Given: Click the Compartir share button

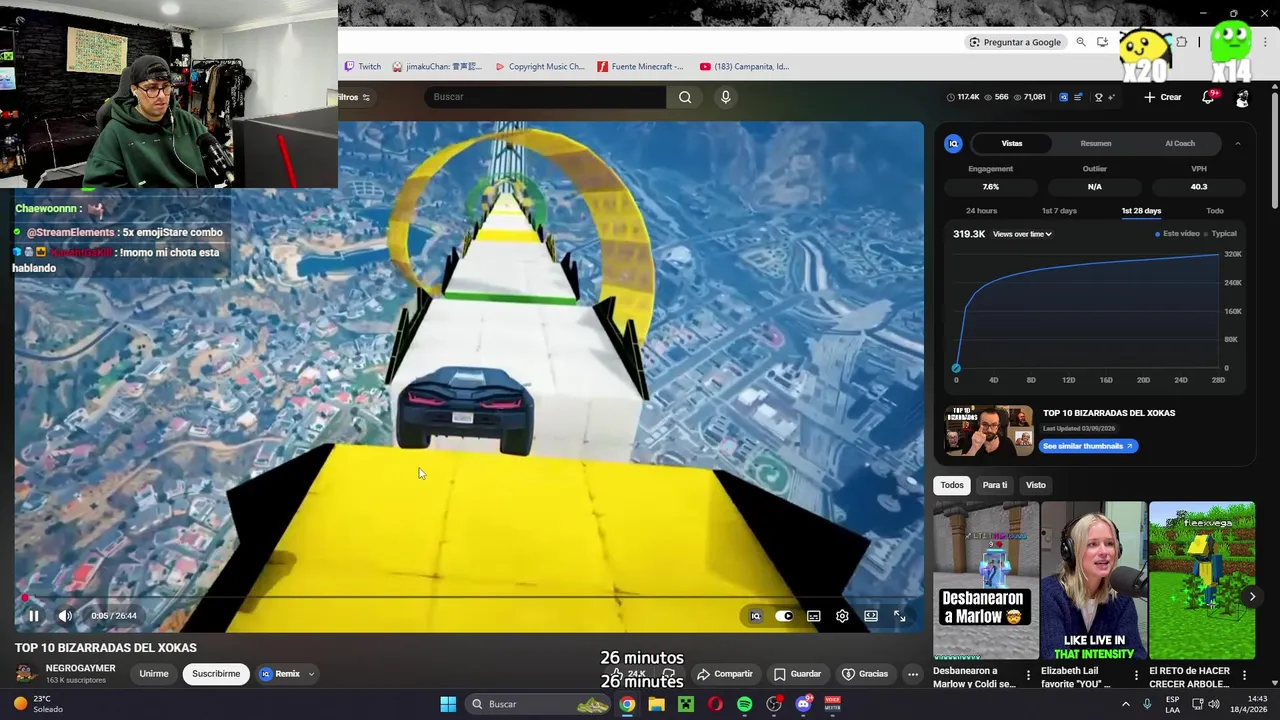Looking at the screenshot, I should (x=725, y=674).
